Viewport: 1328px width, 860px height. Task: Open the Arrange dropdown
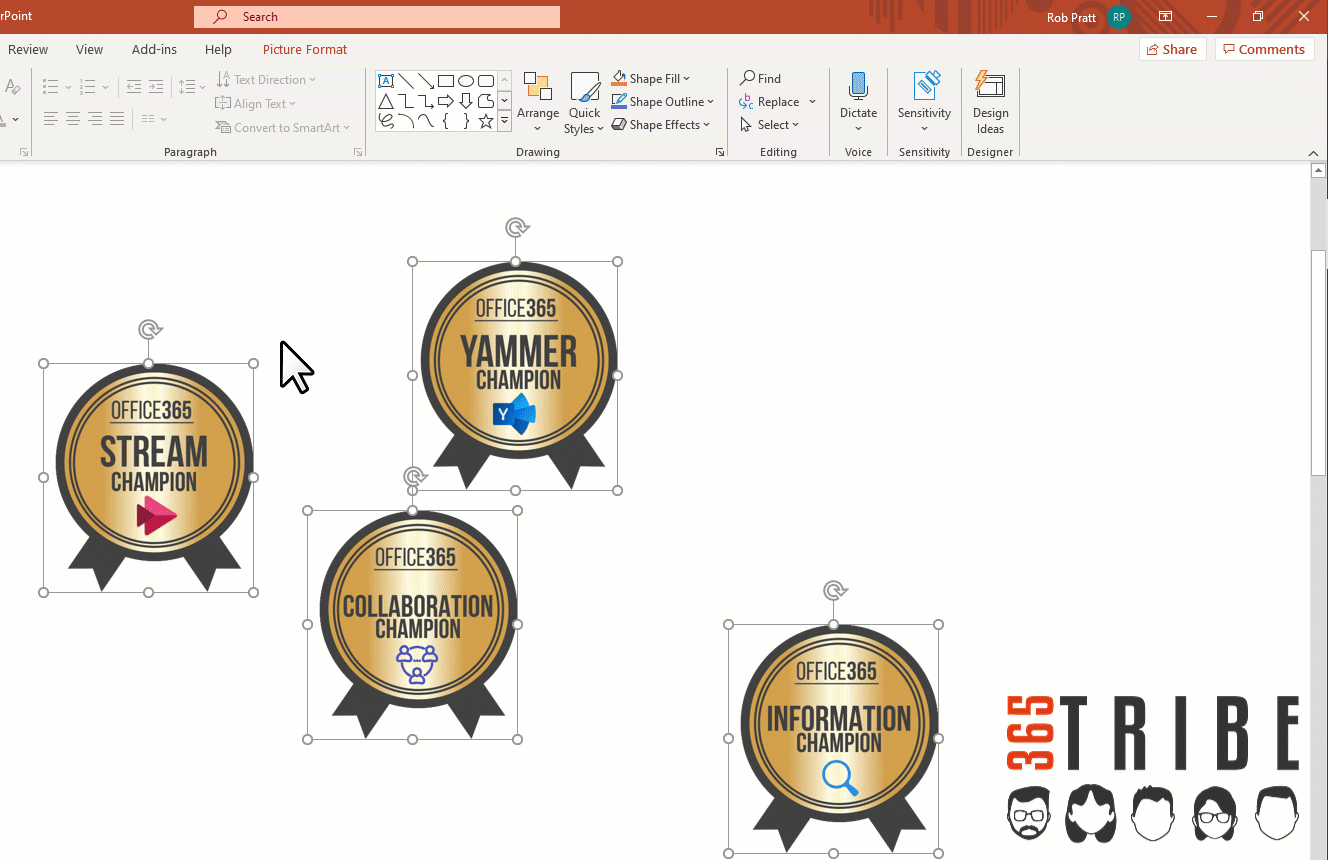tap(538, 102)
